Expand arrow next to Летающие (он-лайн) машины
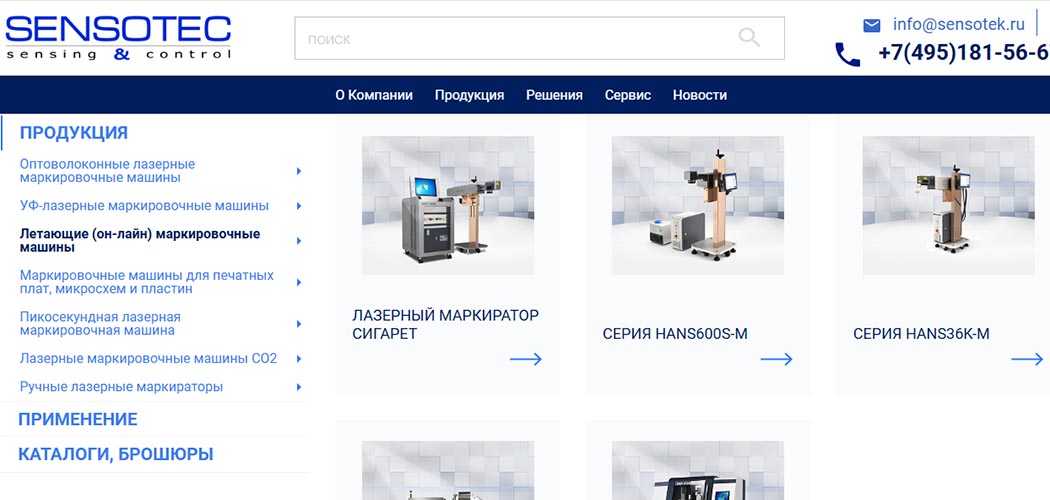The height and width of the screenshot is (500, 1050). pos(299,241)
